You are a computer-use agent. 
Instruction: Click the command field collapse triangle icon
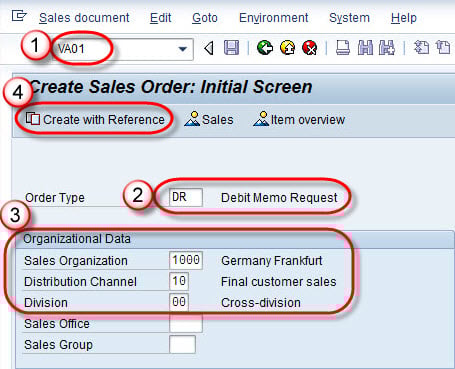pos(209,48)
